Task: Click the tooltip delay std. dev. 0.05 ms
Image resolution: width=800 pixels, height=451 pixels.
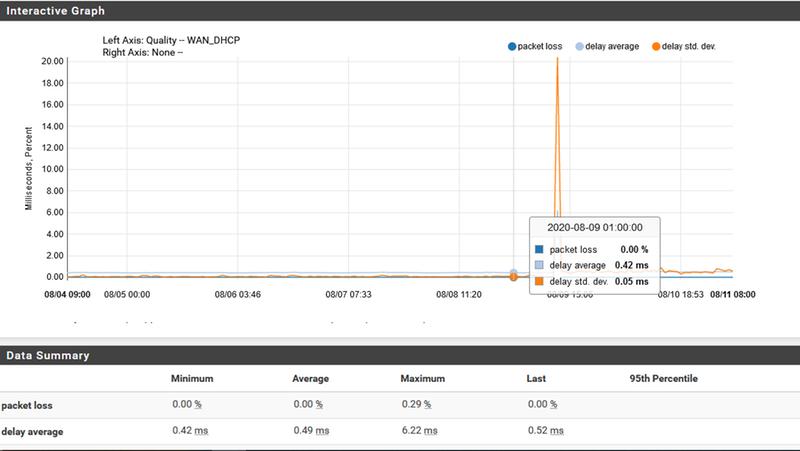Action: pyautogui.click(x=592, y=282)
